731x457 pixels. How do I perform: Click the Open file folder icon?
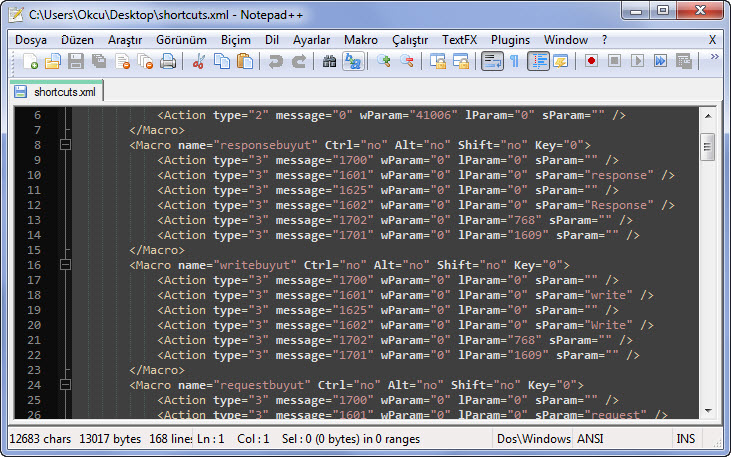pyautogui.click(x=53, y=61)
